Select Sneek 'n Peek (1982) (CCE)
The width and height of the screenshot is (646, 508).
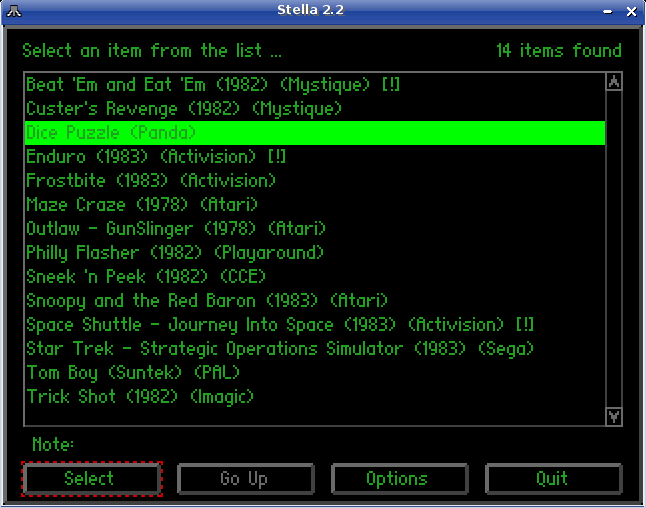(315, 276)
